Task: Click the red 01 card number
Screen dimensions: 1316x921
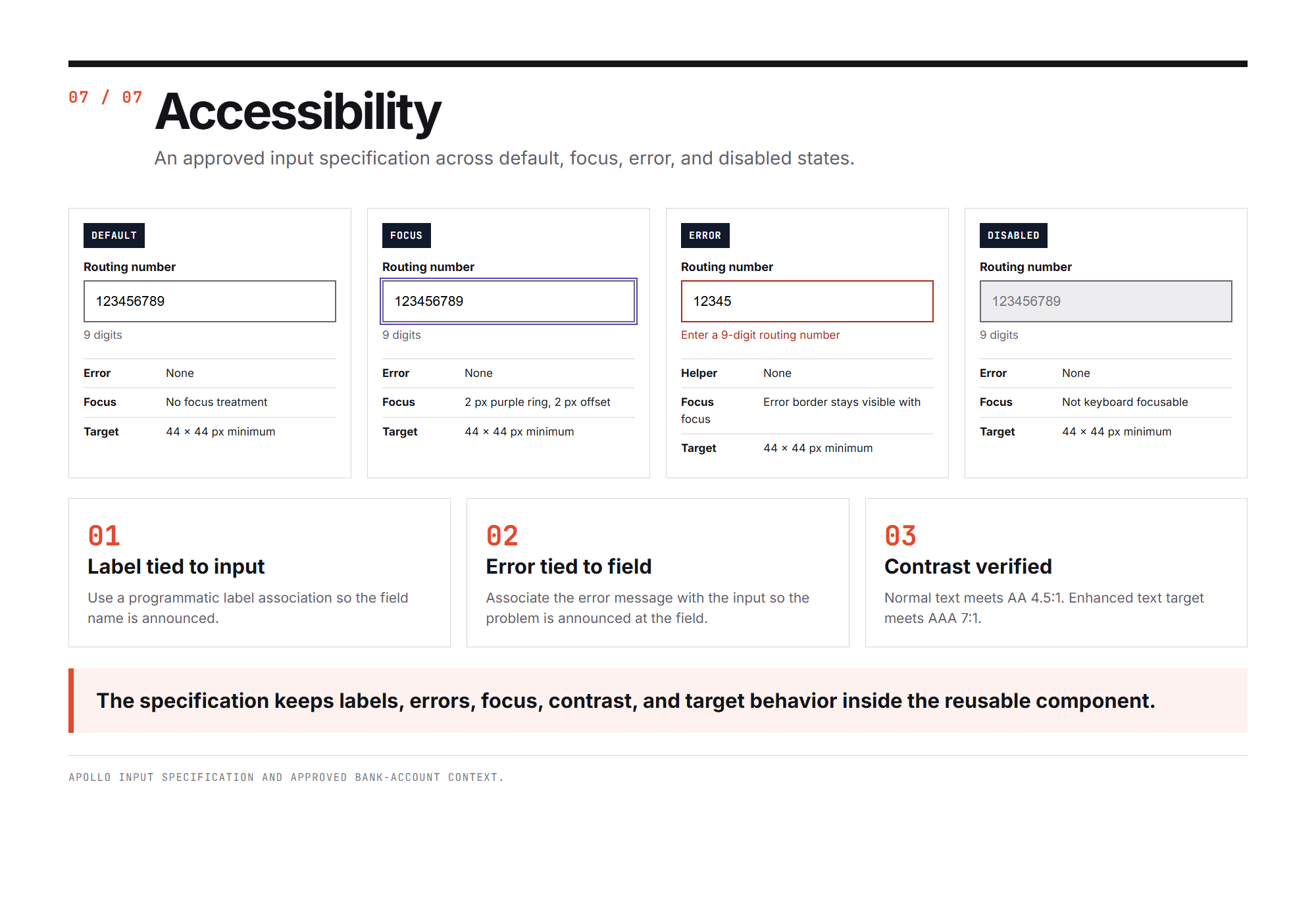Action: coord(104,535)
